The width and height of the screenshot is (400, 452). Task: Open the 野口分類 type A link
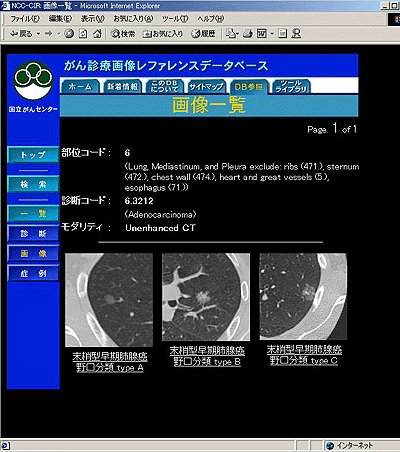pos(110,368)
